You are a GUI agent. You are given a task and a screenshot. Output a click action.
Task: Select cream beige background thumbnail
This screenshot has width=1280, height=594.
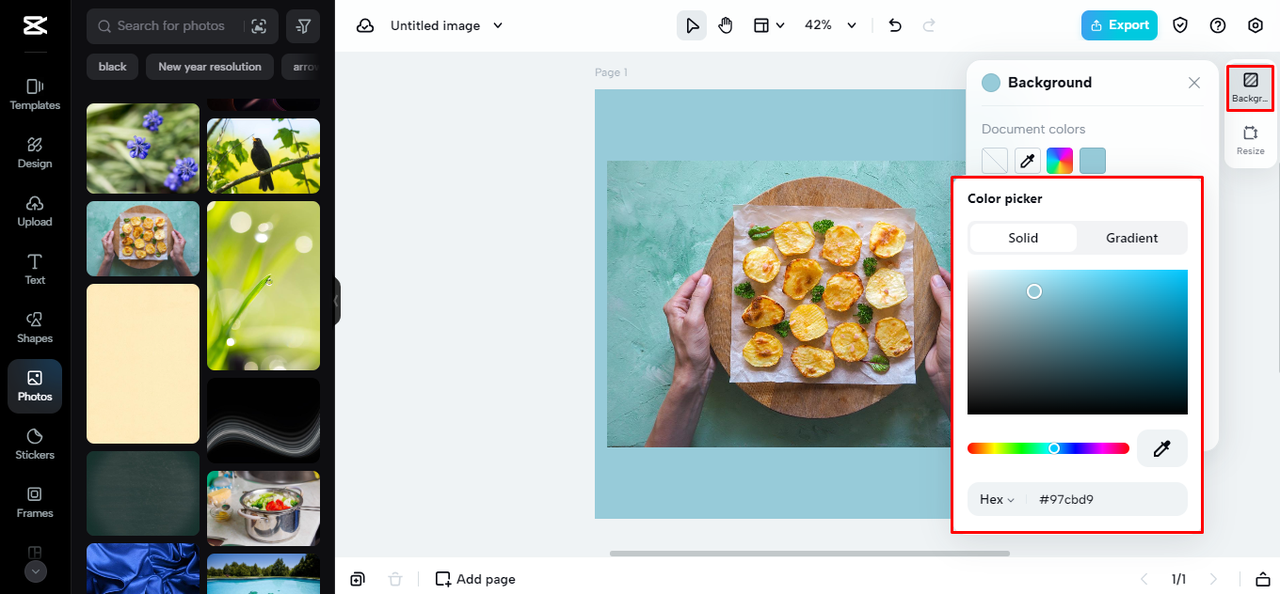point(143,363)
